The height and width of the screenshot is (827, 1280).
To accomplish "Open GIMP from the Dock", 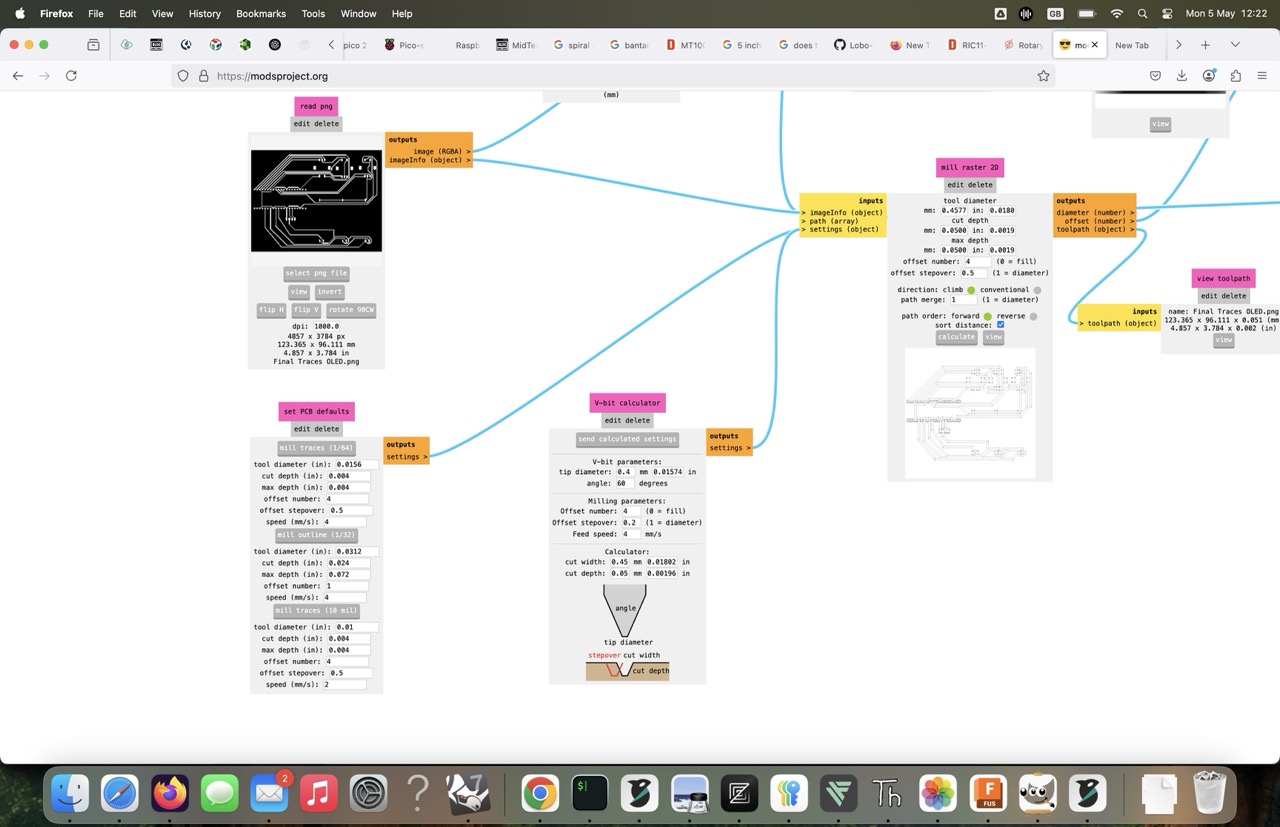I will pyautogui.click(x=1038, y=794).
